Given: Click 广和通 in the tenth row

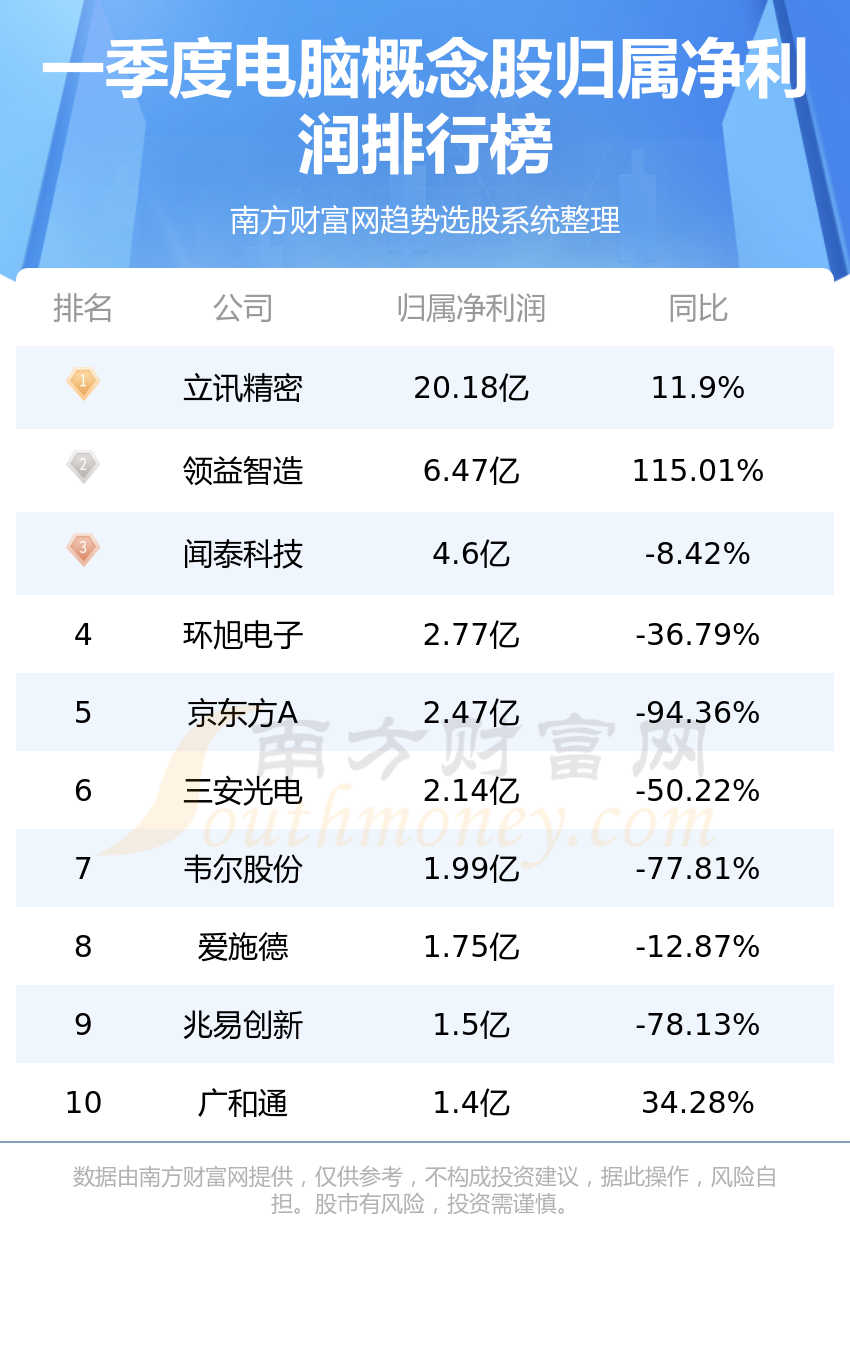Looking at the screenshot, I should tap(243, 1103).
